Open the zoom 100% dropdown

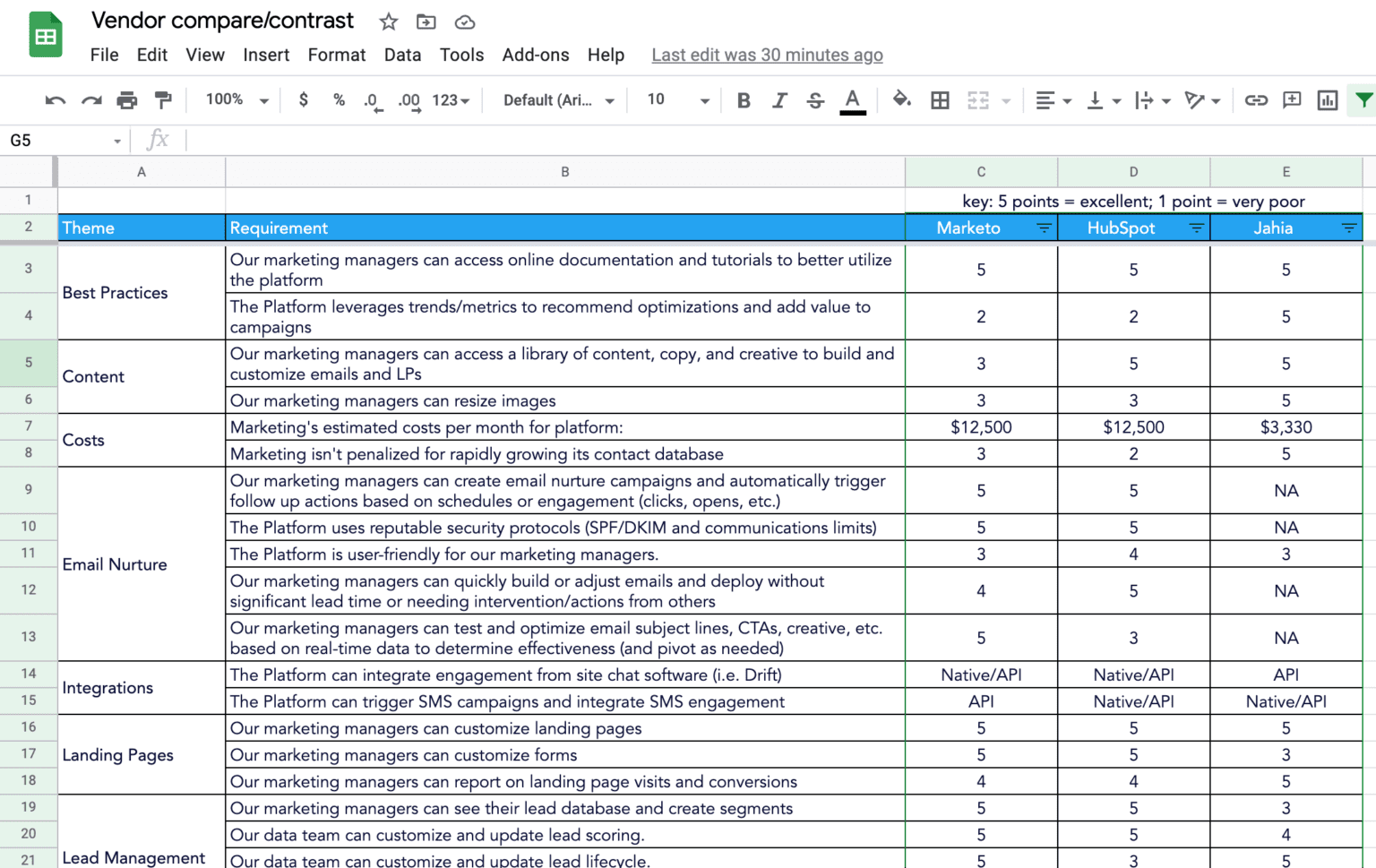(237, 100)
